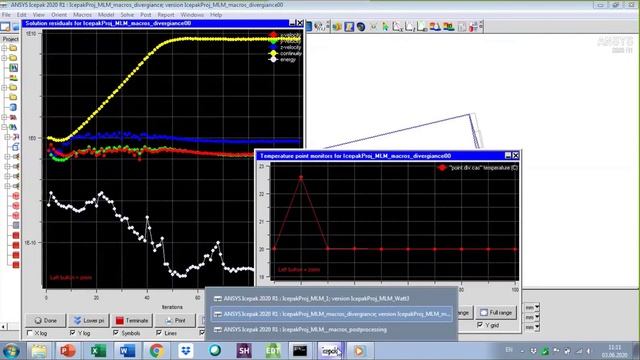Open the Solve menu

click(127, 15)
